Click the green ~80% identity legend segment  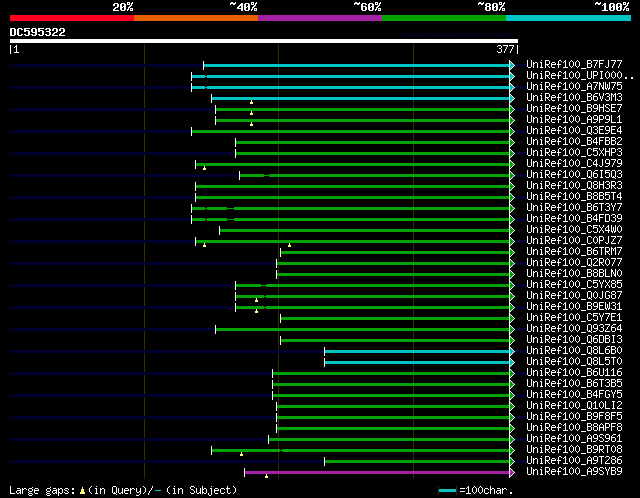(444, 18)
